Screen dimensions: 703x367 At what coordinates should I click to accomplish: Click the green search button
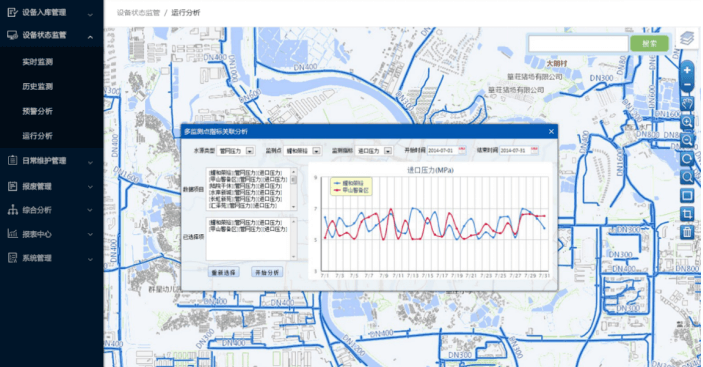649,43
